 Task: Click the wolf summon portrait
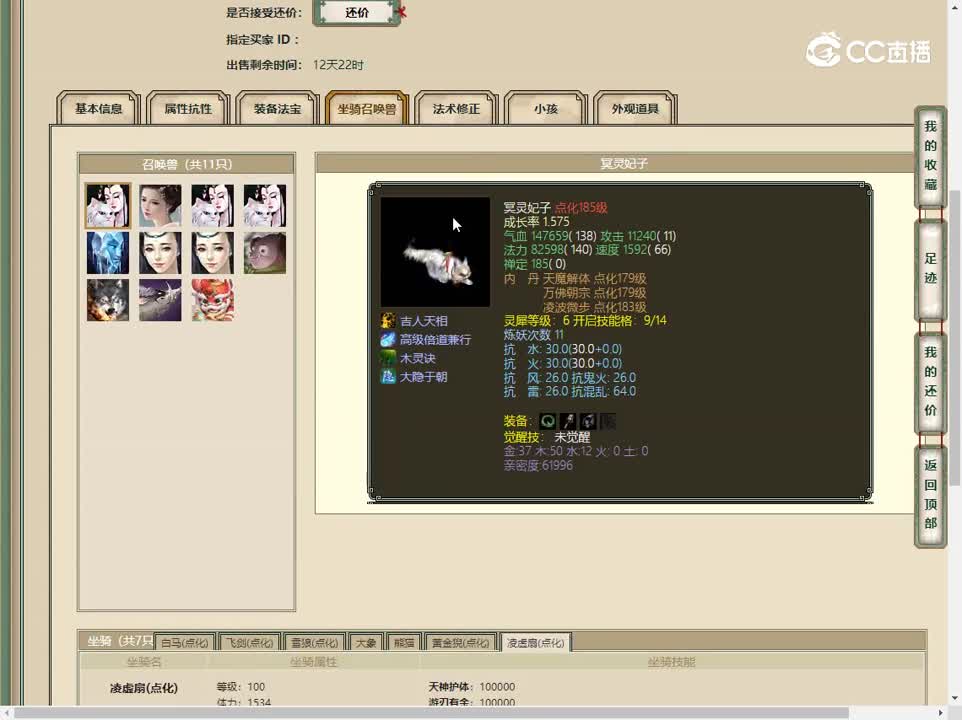[107, 301]
